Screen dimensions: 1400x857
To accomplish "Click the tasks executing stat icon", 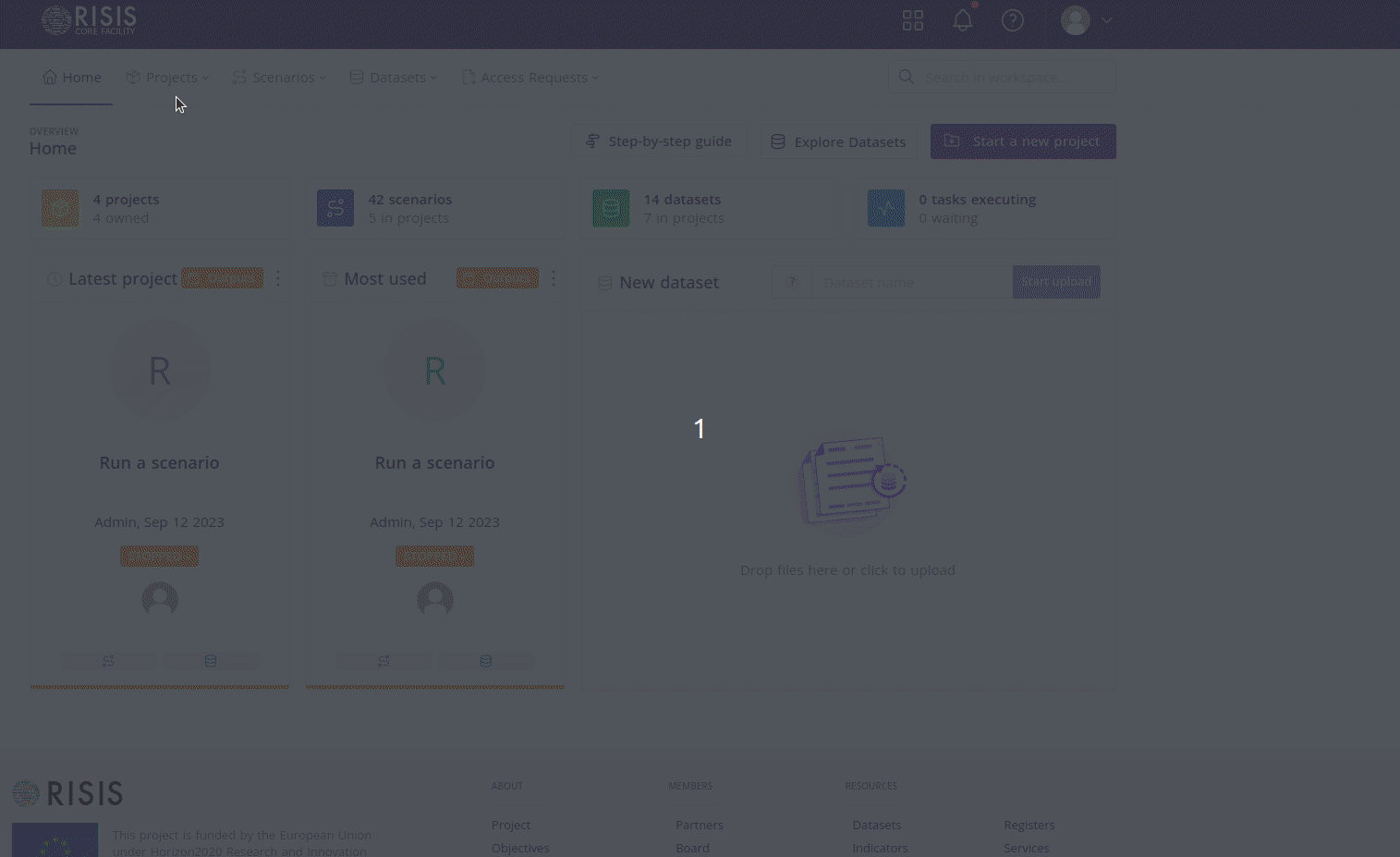I will click(x=885, y=208).
